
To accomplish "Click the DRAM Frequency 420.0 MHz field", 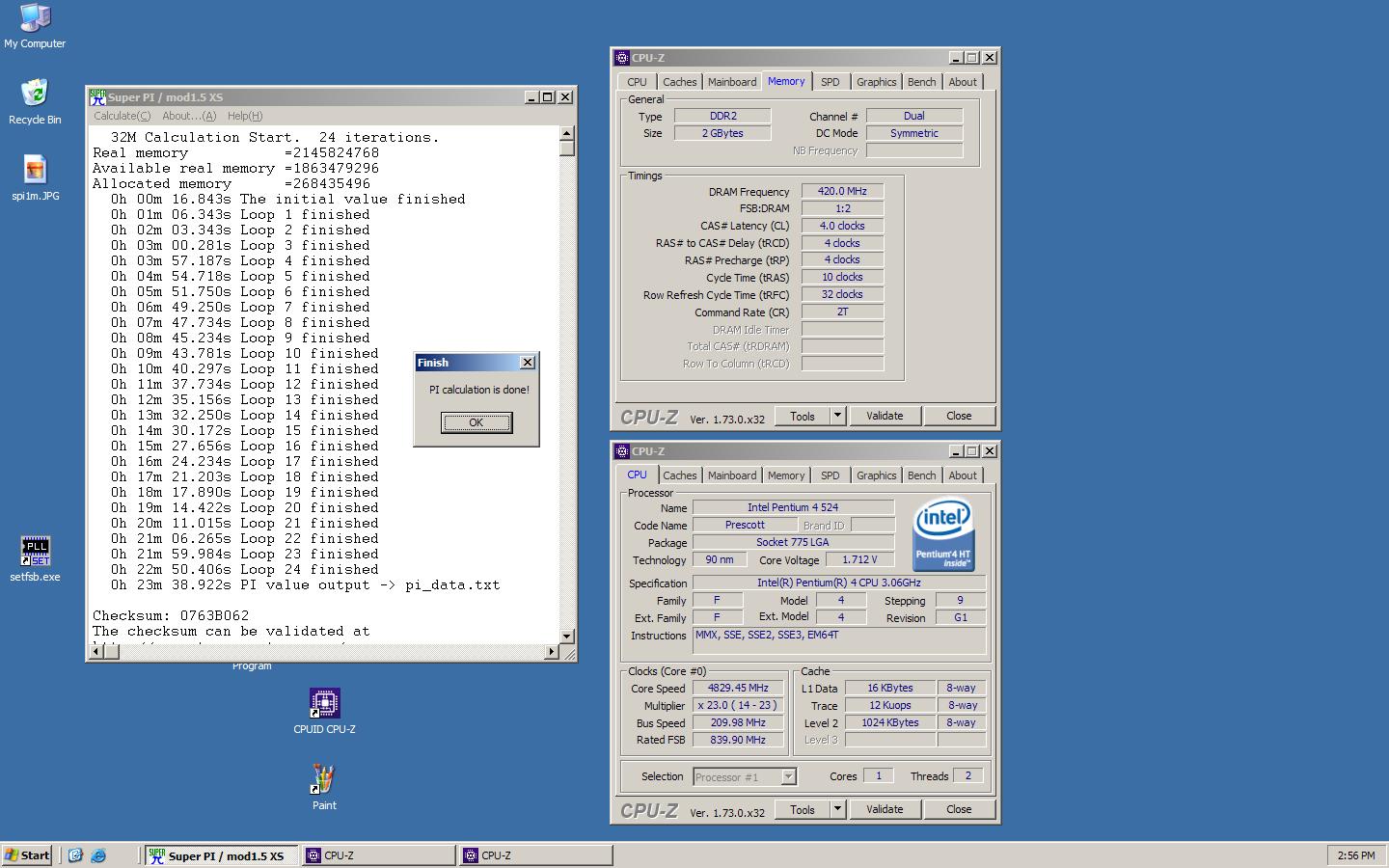I will pyautogui.click(x=842, y=192).
